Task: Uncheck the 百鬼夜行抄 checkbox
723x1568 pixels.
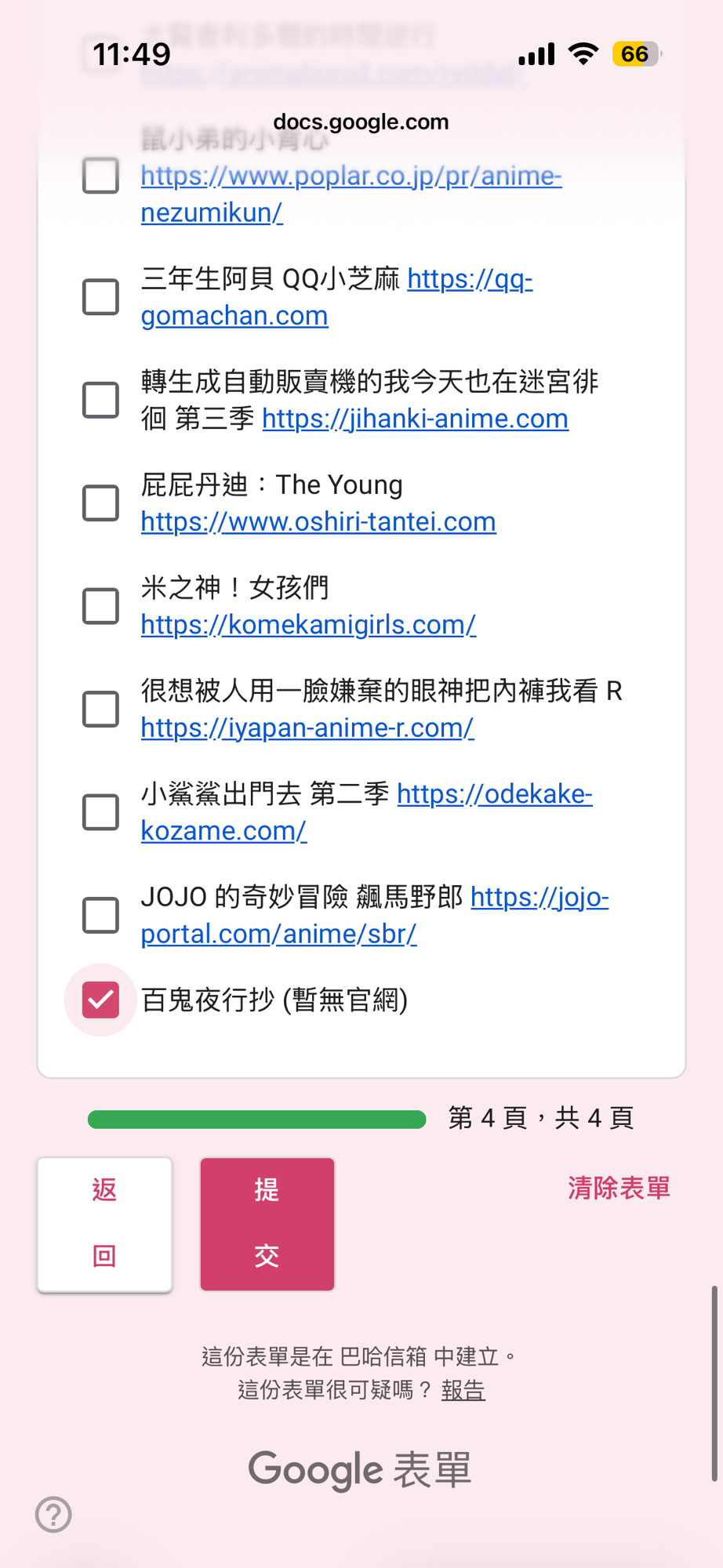Action: [x=101, y=1000]
